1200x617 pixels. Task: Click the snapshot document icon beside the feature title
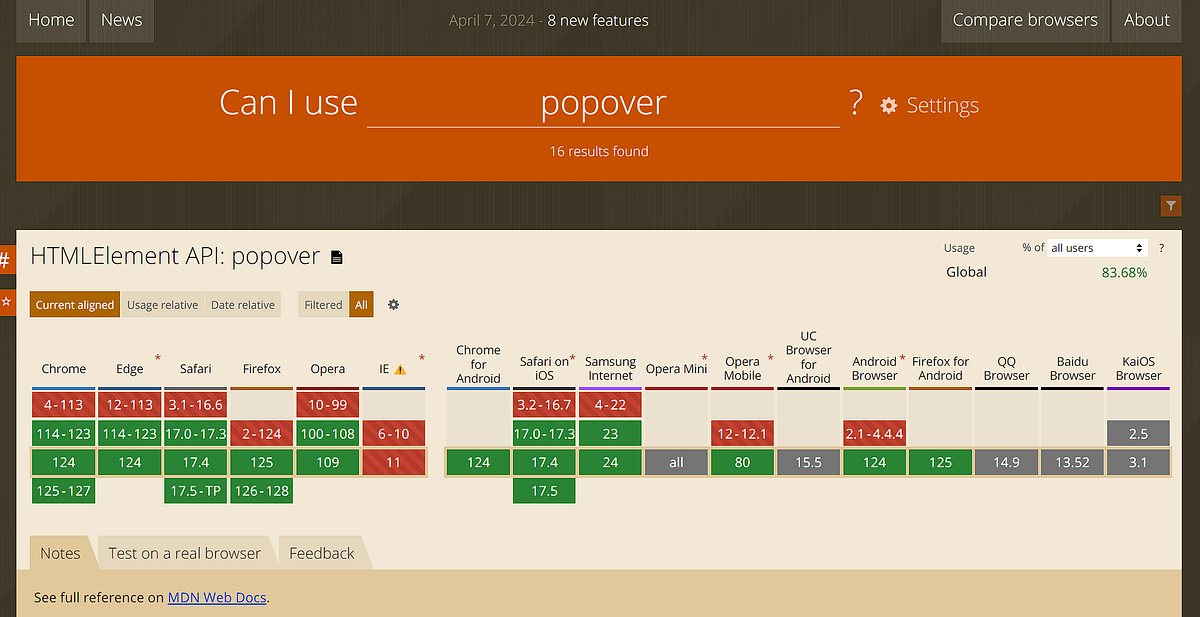coord(336,256)
